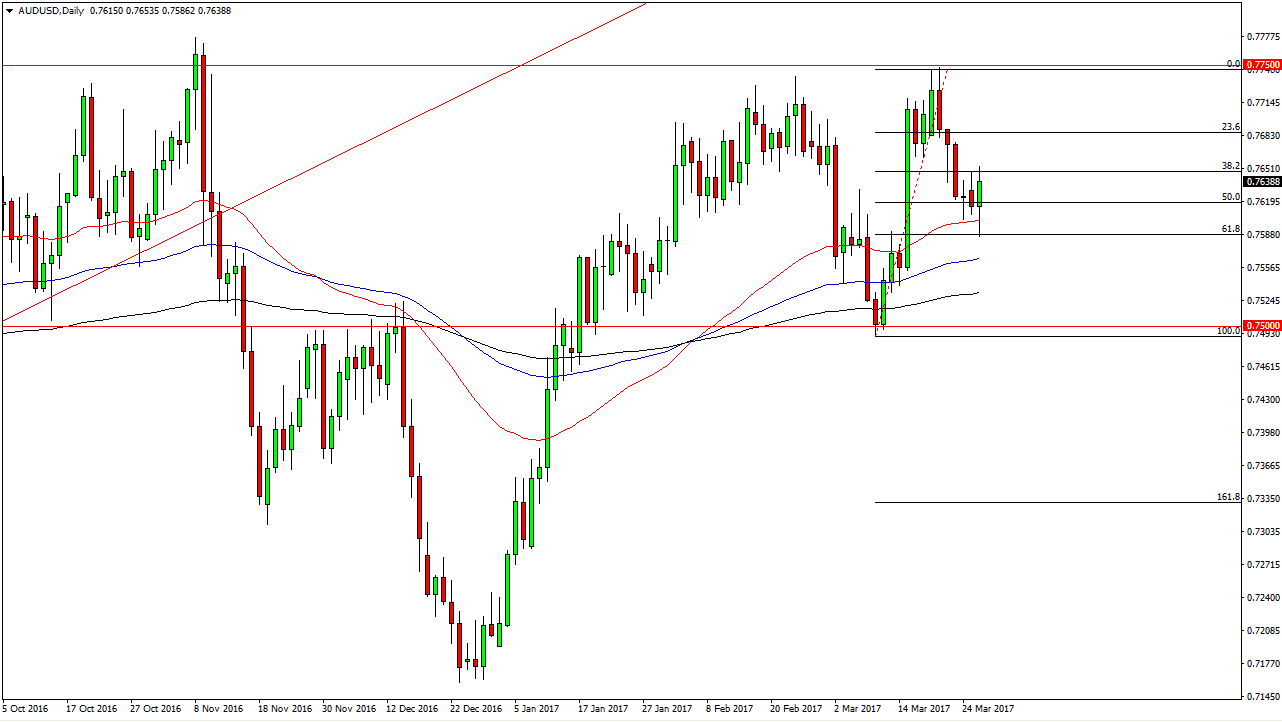
Task: Click the red horizontal line at 0.75000
Action: (x=600, y=324)
